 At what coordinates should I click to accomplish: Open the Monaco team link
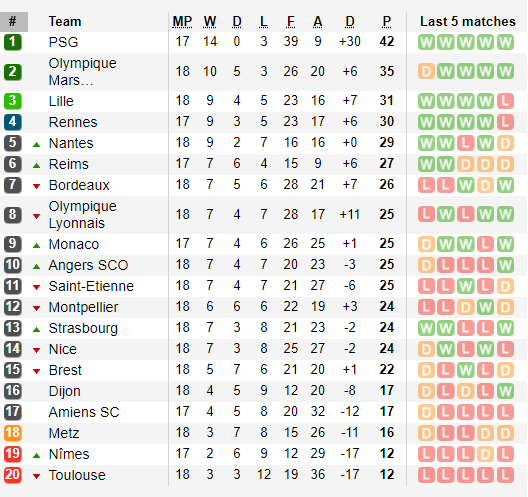pos(74,244)
